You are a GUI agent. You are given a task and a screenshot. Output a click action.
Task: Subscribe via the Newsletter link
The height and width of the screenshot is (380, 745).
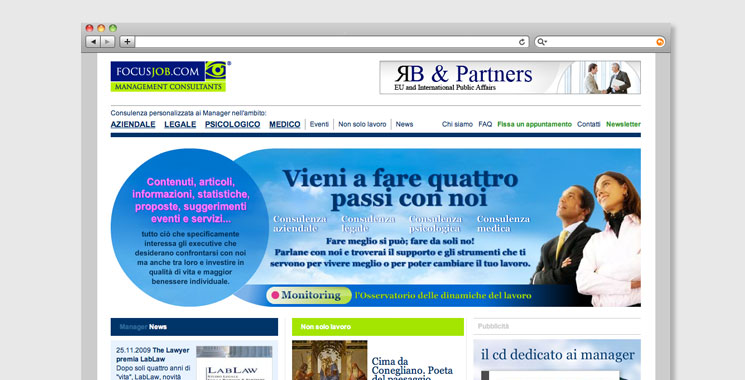[x=623, y=124]
